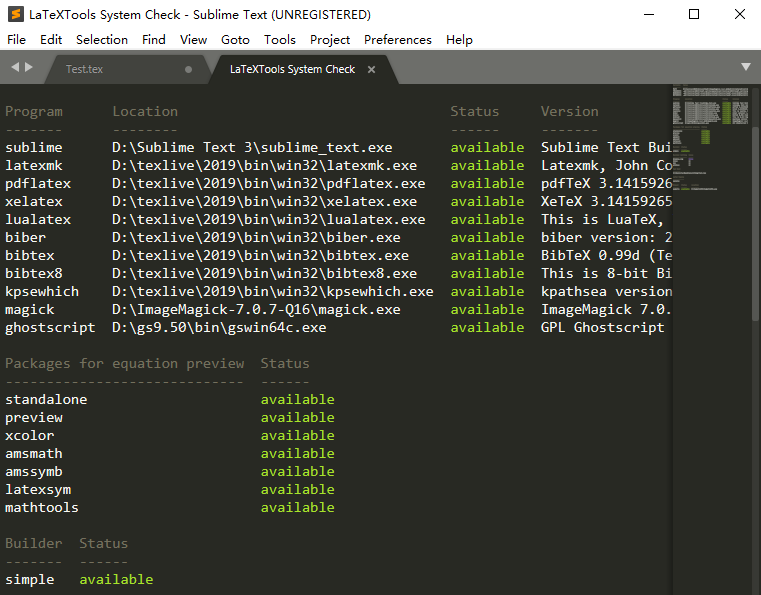The width and height of the screenshot is (761, 595).
Task: Click the 'Program' column header text
Action: click(34, 112)
